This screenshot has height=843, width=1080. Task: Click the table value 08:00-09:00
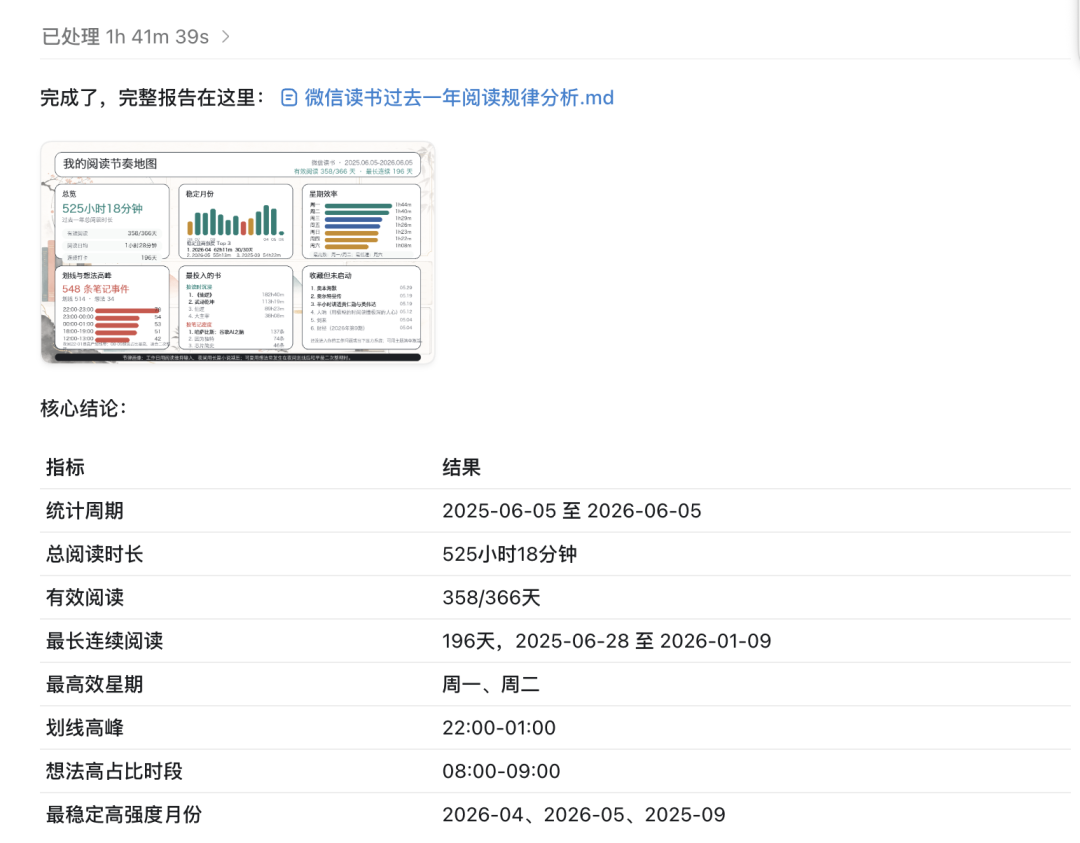pos(501,771)
